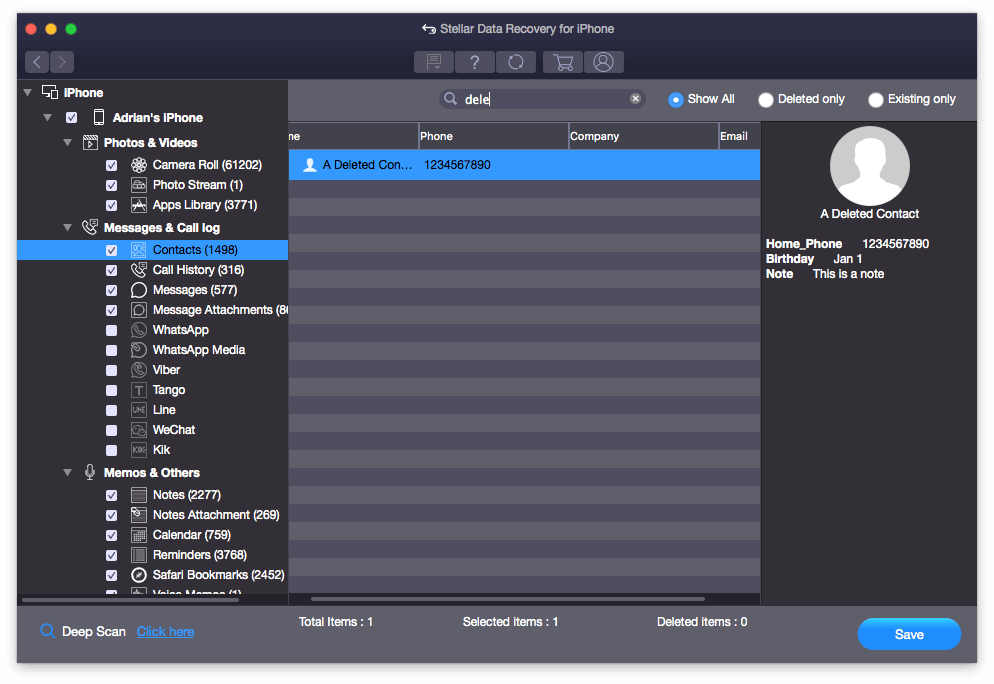Viewport: 994px width, 684px height.
Task: Open the shopping cart purchase icon
Action: [563, 62]
